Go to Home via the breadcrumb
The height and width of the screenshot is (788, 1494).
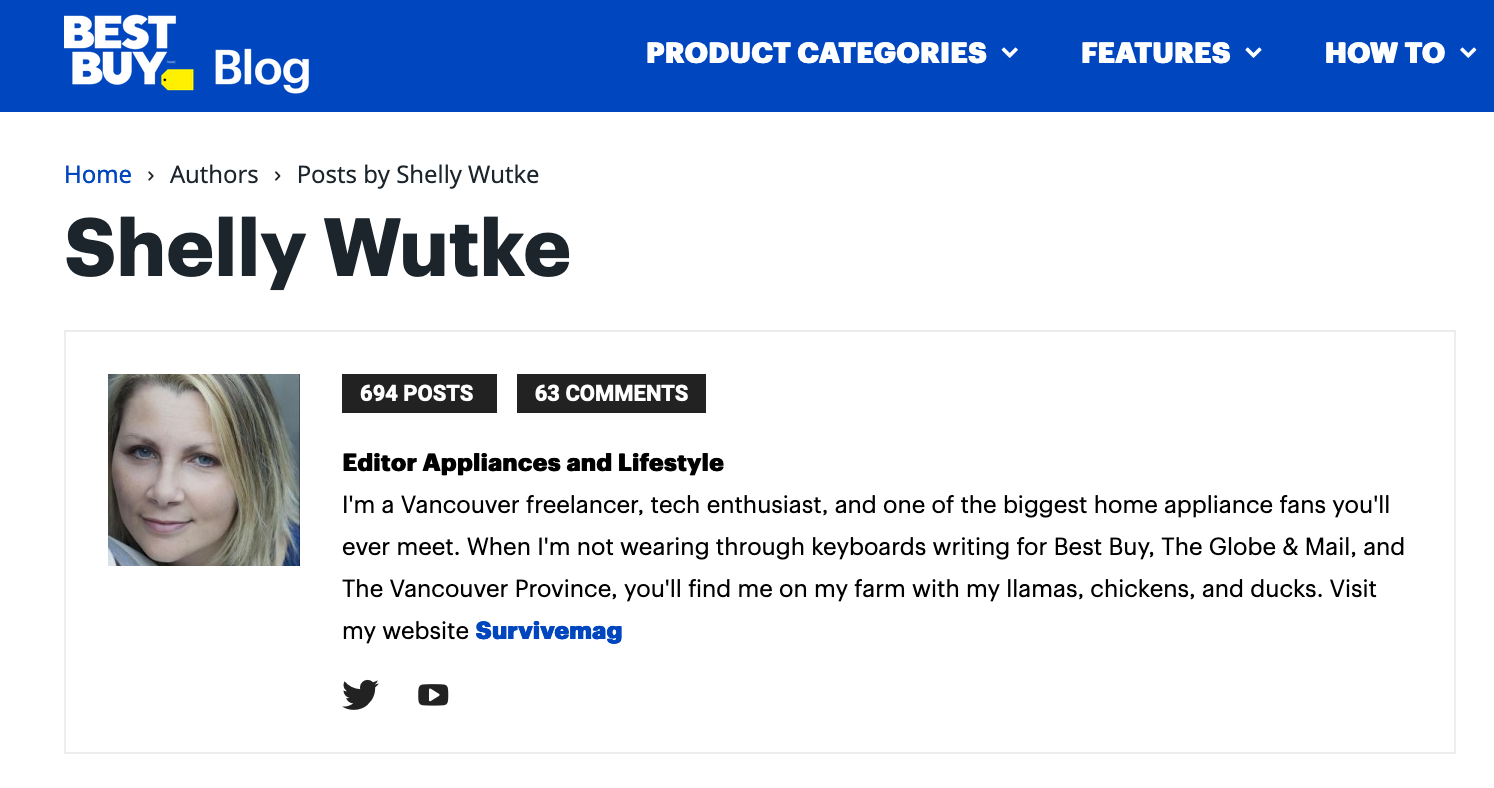(98, 175)
